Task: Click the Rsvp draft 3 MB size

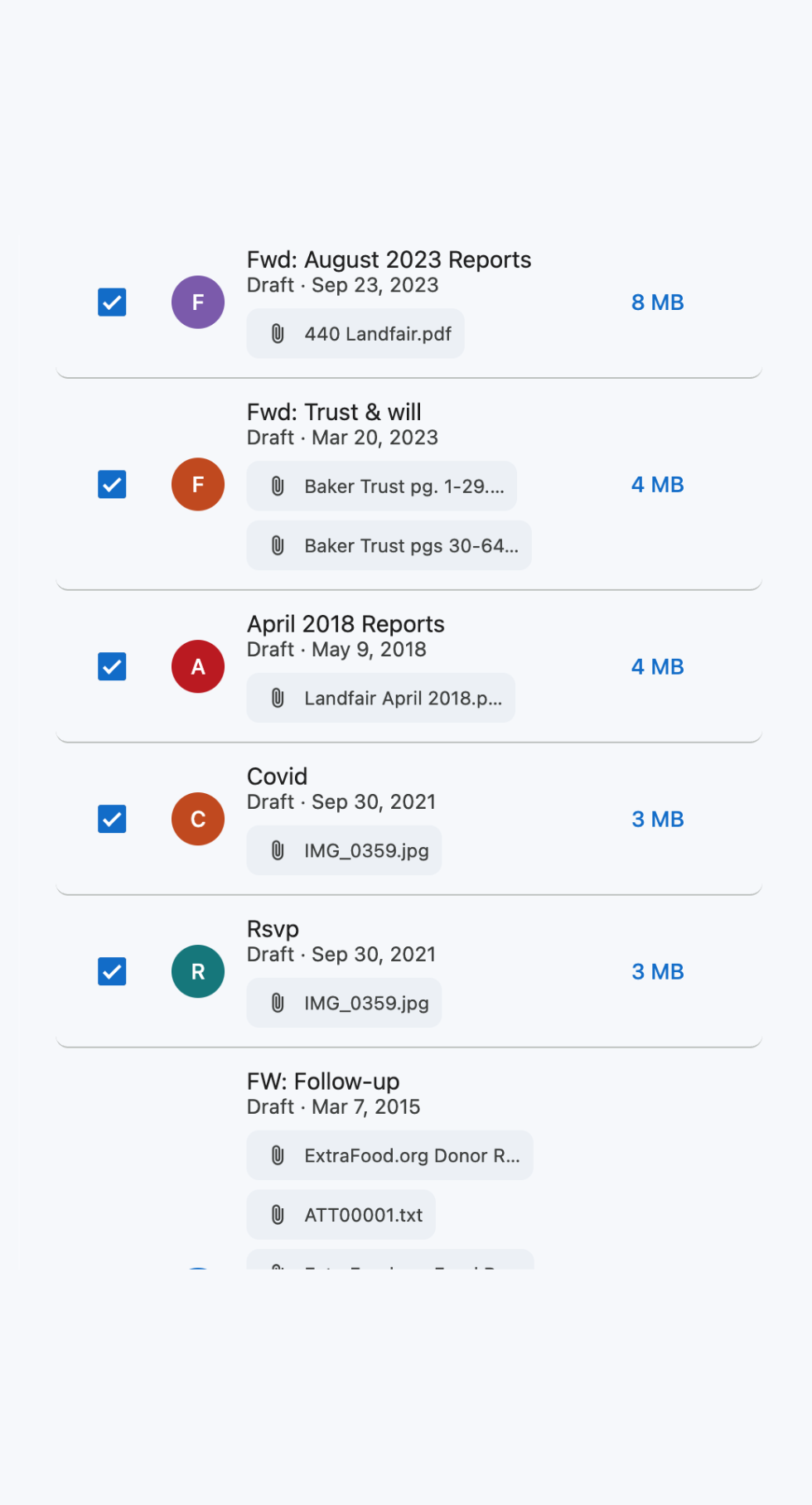Action: tap(658, 972)
